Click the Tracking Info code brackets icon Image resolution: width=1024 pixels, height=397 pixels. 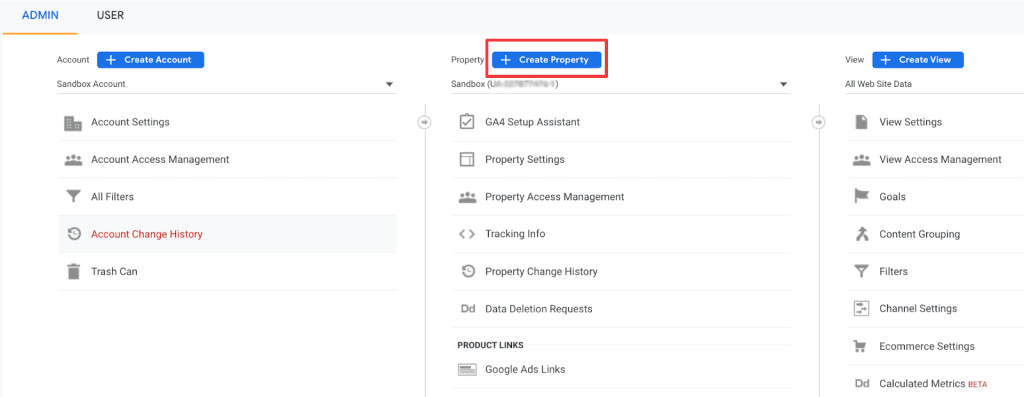467,234
